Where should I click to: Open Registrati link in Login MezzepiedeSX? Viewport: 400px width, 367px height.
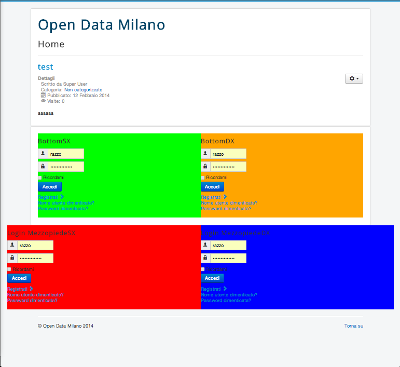(x=20, y=289)
